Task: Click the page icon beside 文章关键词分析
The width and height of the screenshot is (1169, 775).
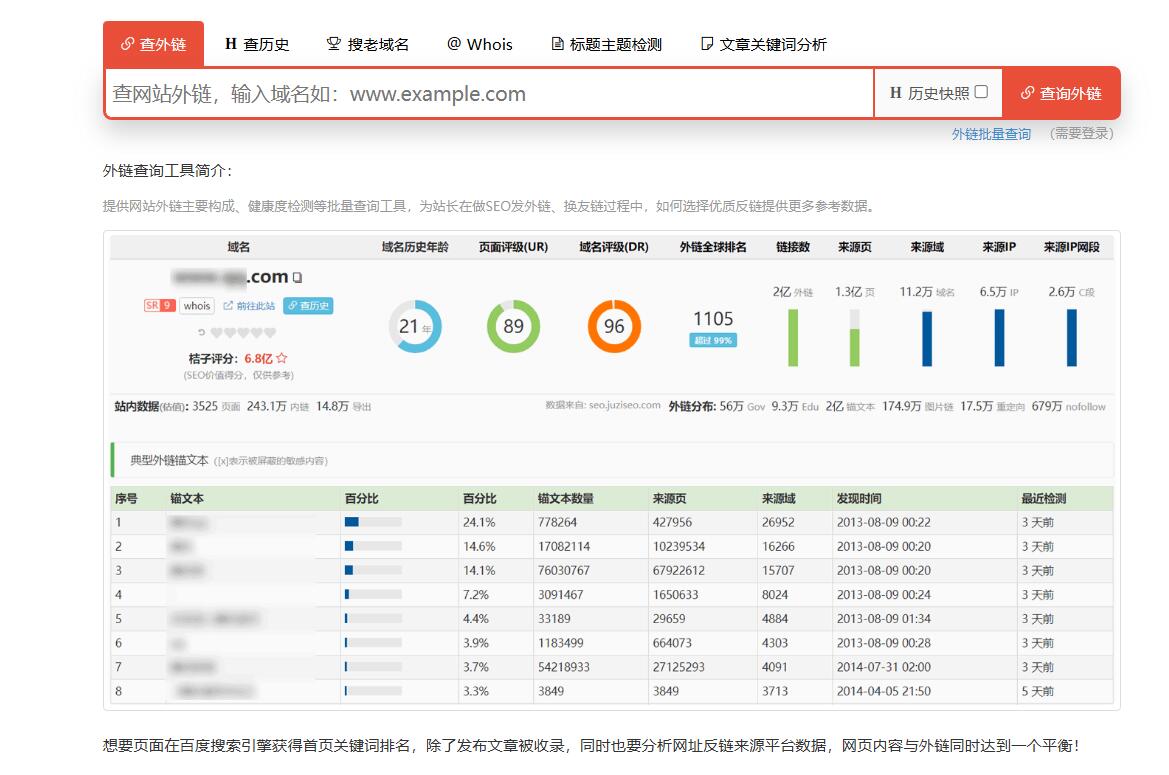Action: pos(706,43)
